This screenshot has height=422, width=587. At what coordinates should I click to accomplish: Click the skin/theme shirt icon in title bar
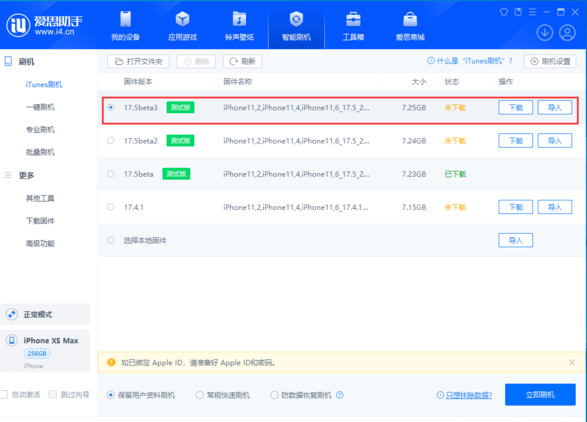pyautogui.click(x=504, y=12)
